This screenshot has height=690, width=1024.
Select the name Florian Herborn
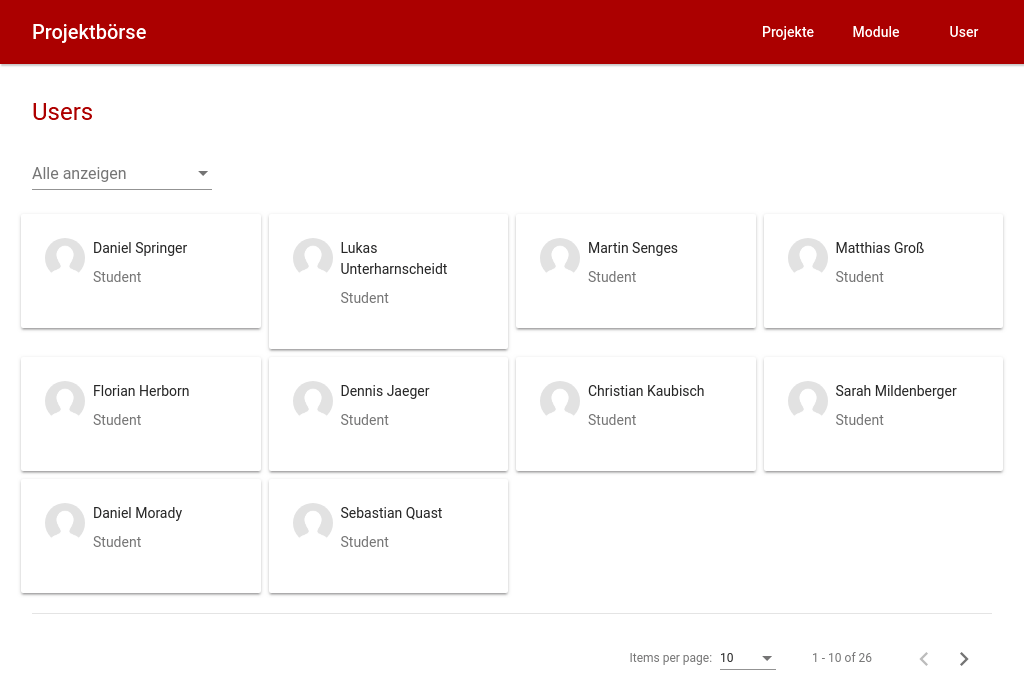click(141, 391)
